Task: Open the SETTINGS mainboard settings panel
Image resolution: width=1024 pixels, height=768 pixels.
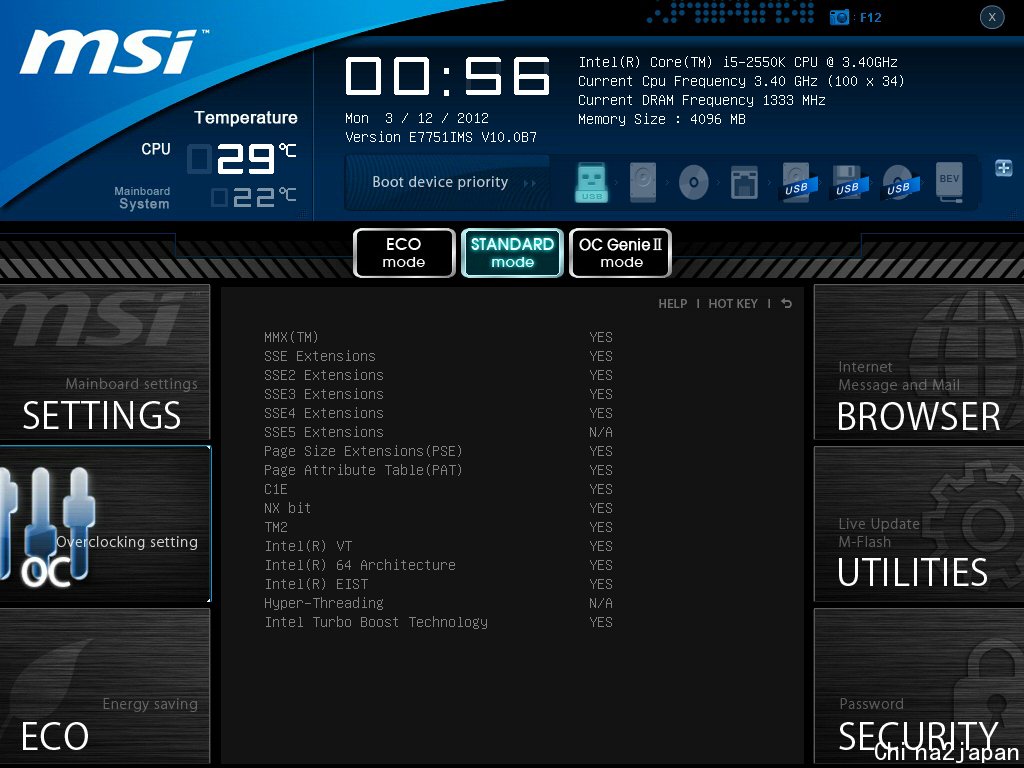Action: pos(104,362)
